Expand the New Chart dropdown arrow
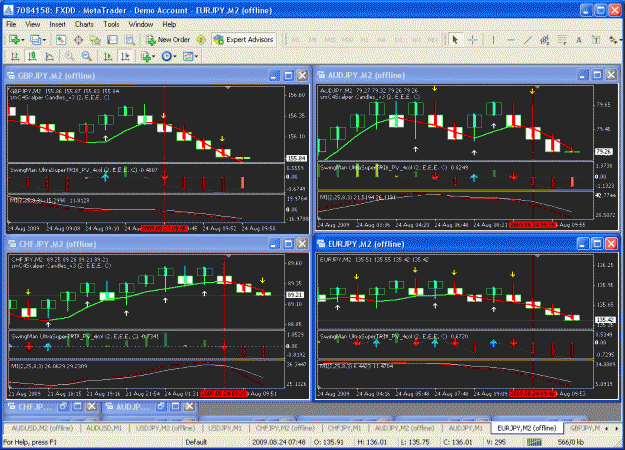Screen dimensions: 625x450 click(x=23, y=40)
